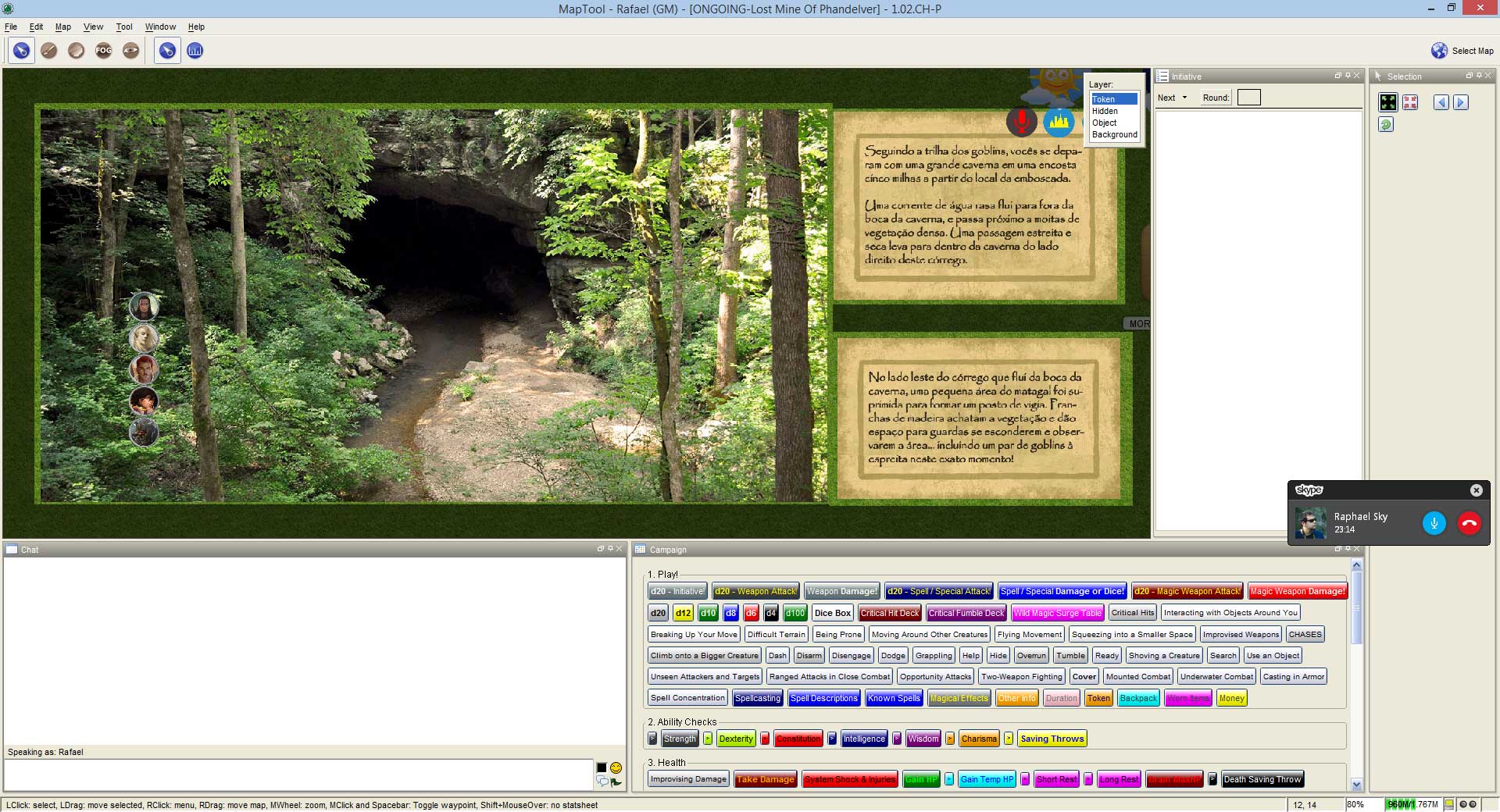Click the Money macro button
Image resolution: width=1500 pixels, height=812 pixels.
(x=1231, y=698)
